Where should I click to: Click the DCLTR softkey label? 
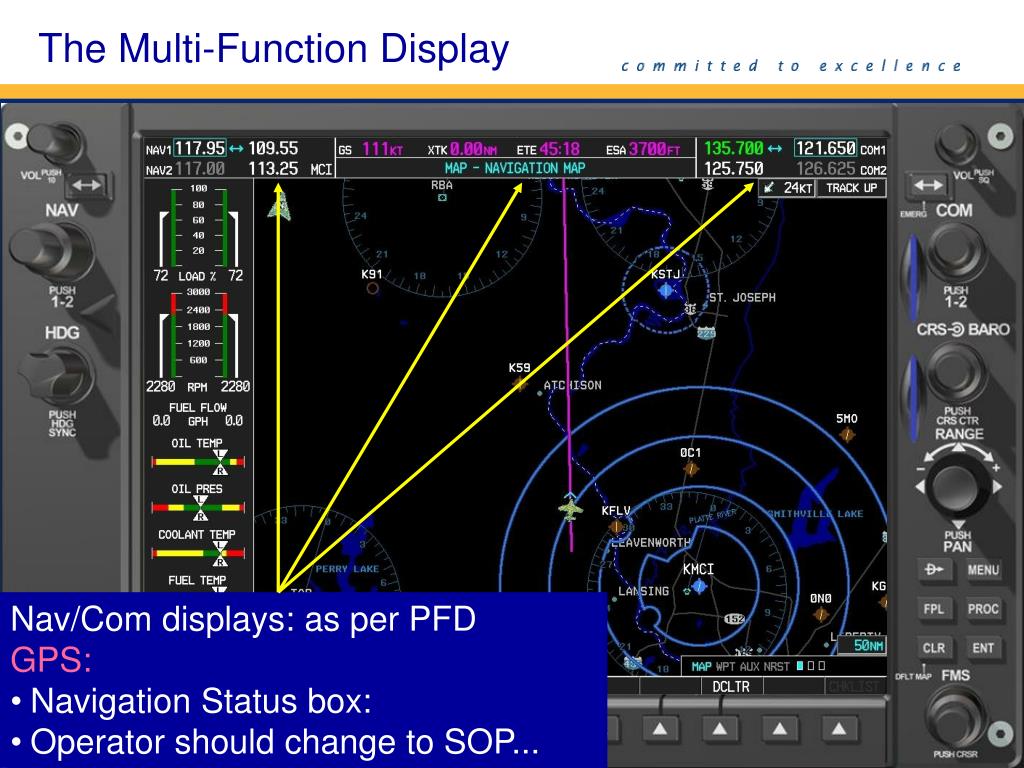tap(731, 686)
